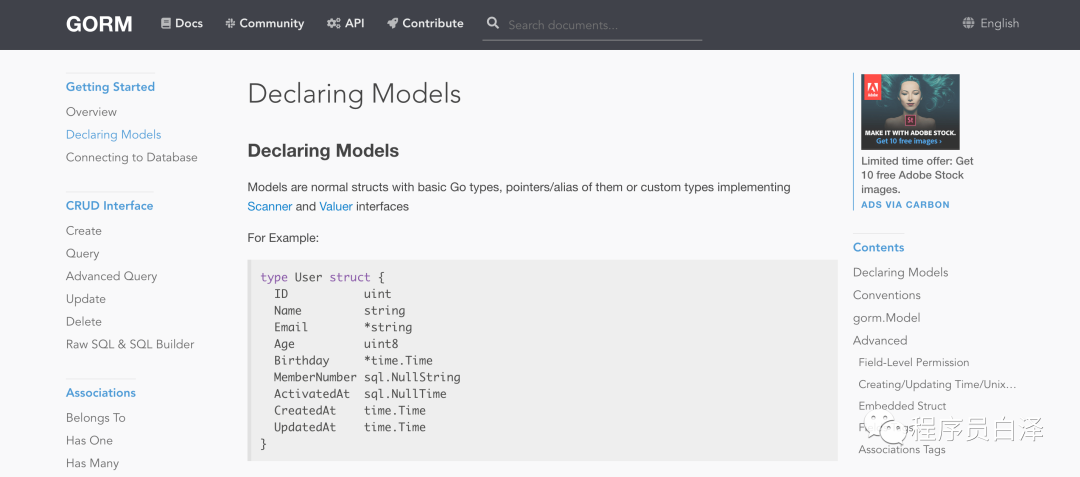Open the Overview page in sidebar

[91, 112]
